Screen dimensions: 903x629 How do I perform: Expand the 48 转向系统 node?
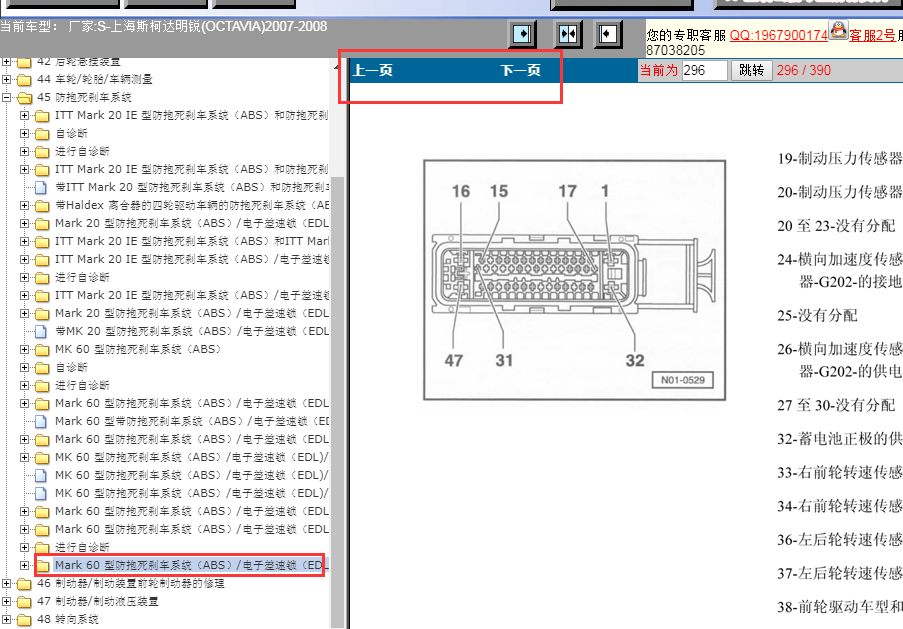pyautogui.click(x=6, y=620)
